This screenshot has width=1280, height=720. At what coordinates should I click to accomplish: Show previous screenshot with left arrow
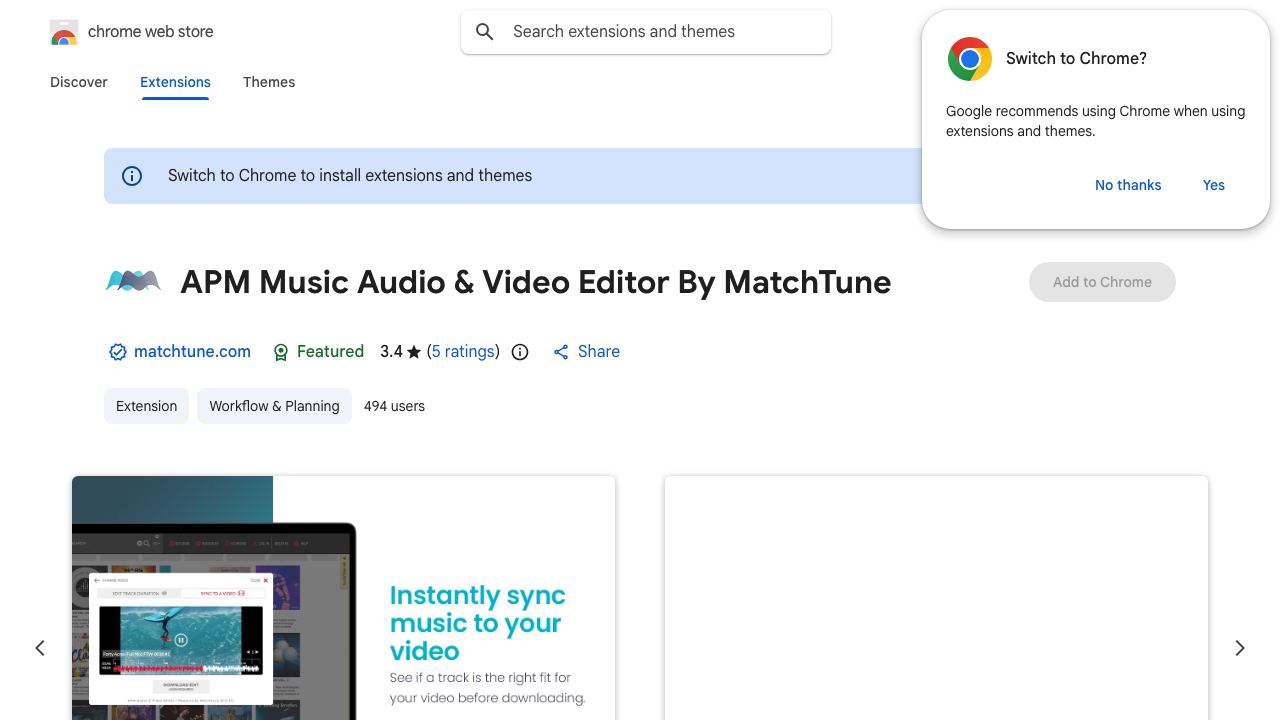tap(40, 648)
